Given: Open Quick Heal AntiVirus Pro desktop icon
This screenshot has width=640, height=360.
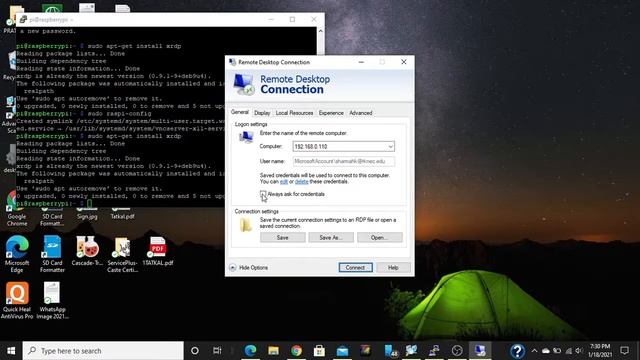Looking at the screenshot, I should [x=17, y=300].
